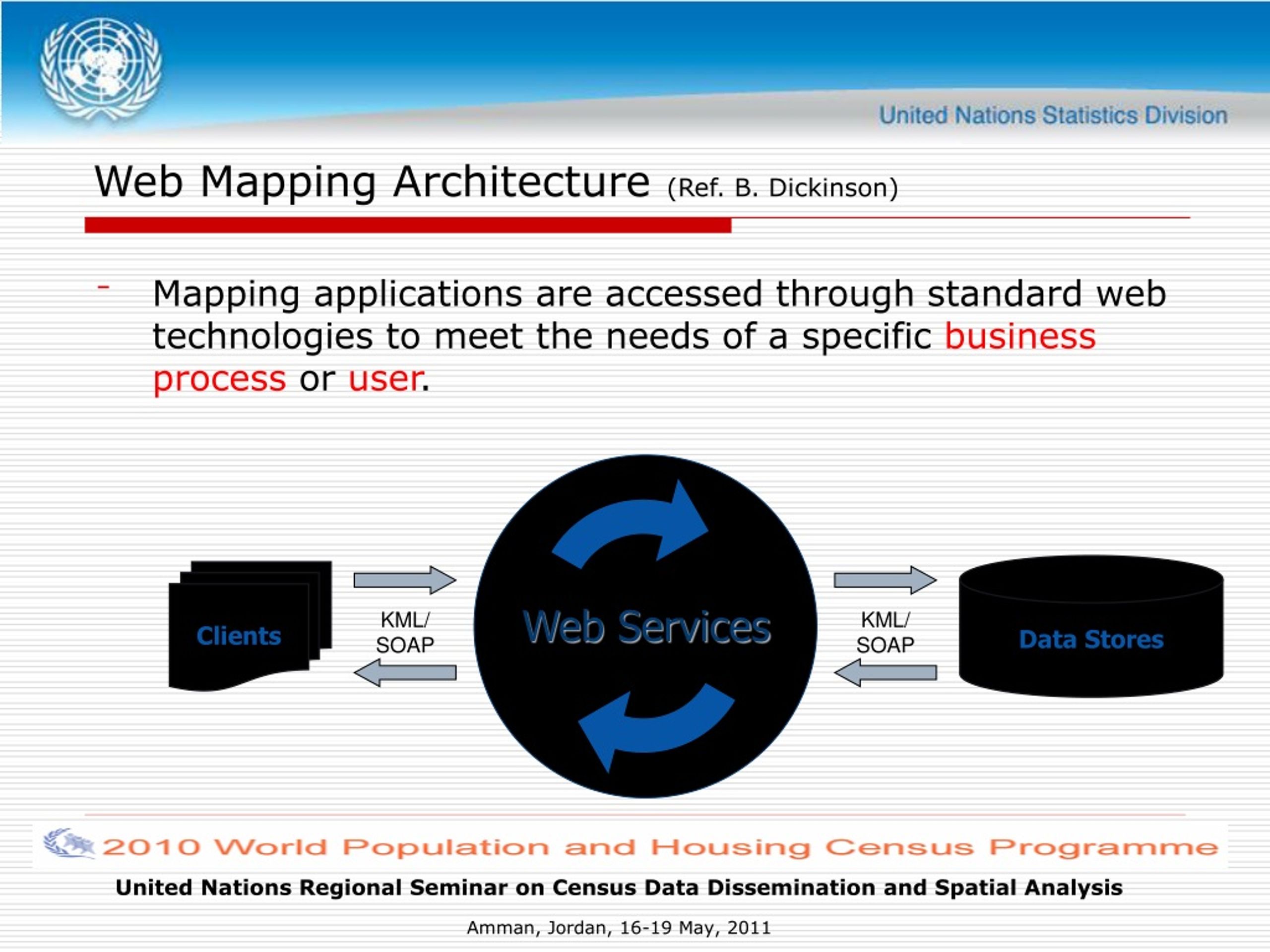Click the "United Nations Statistics Division" text
1270x952 pixels.
click(x=1053, y=116)
